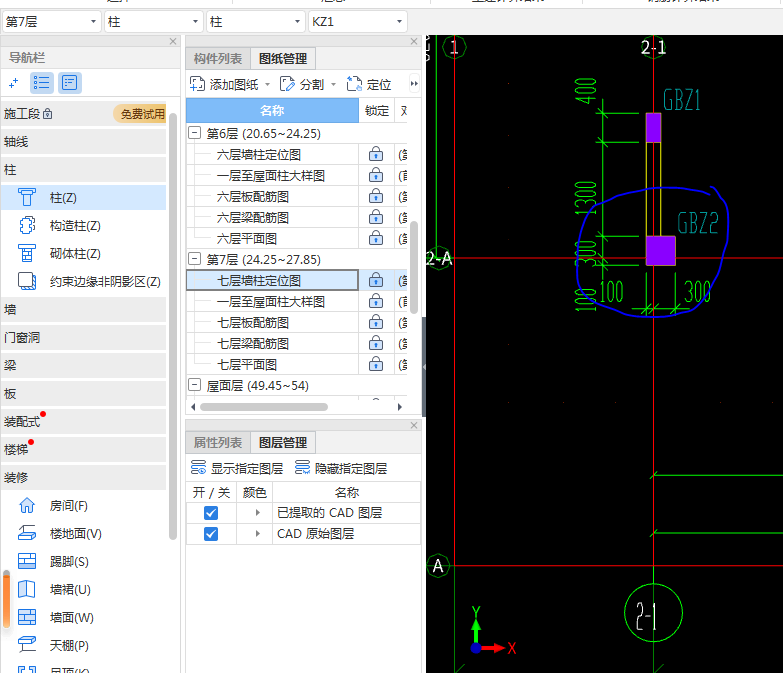Click the add-star icon in navigation bar
The height and width of the screenshot is (673, 783).
[x=13, y=83]
